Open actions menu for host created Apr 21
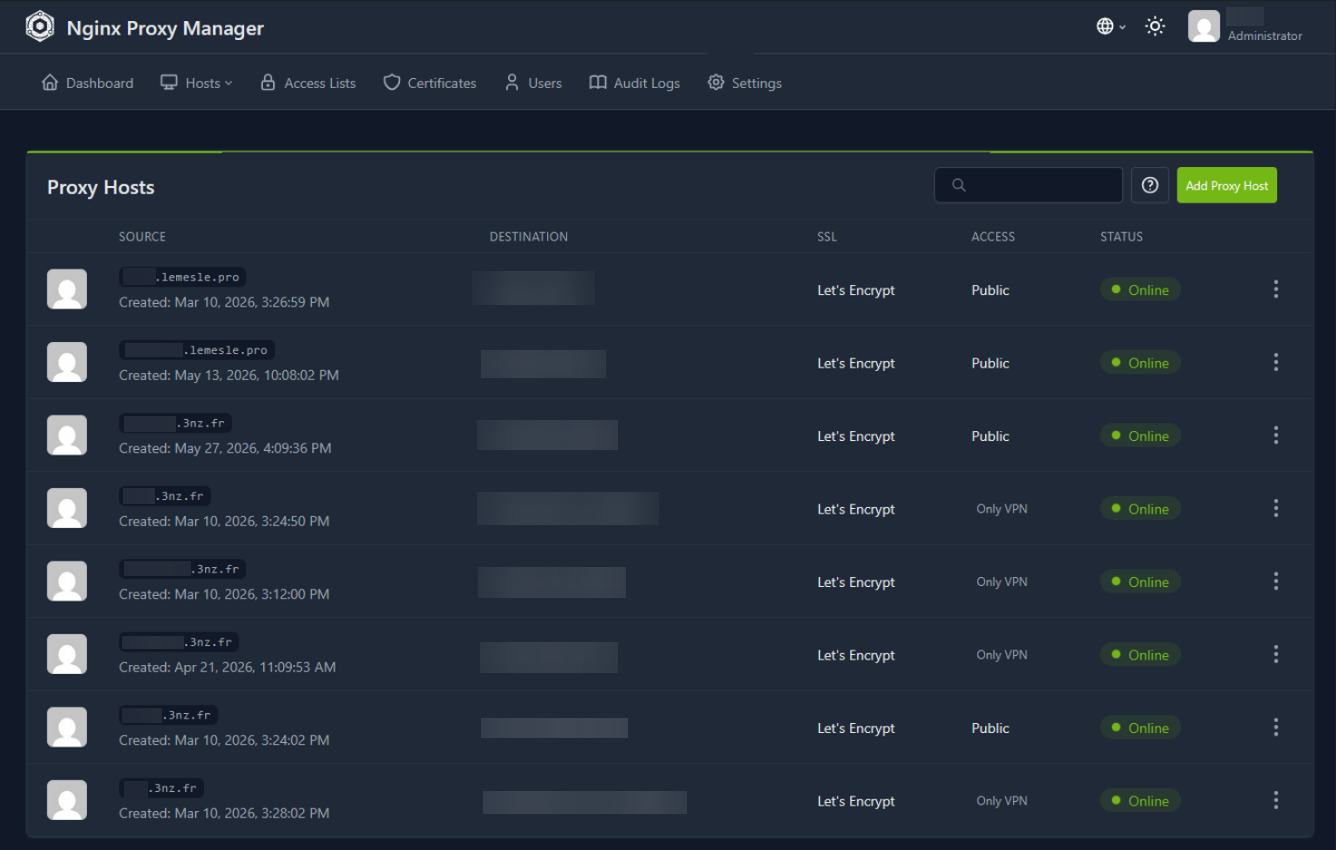The width and height of the screenshot is (1336, 850). pyautogui.click(x=1276, y=654)
